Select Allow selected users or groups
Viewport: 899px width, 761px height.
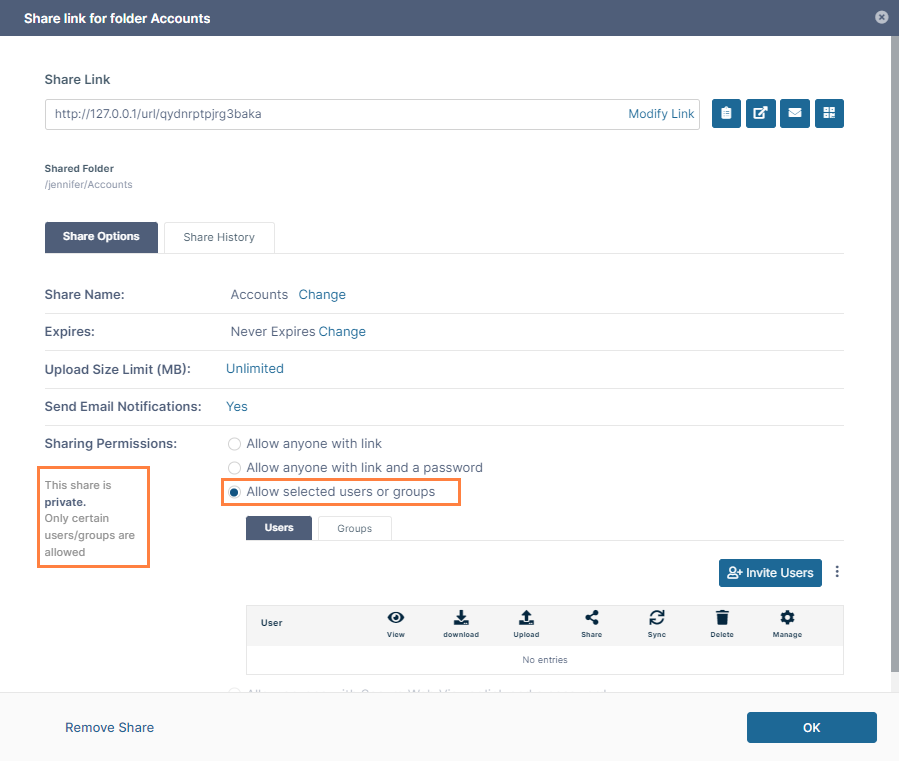point(235,492)
